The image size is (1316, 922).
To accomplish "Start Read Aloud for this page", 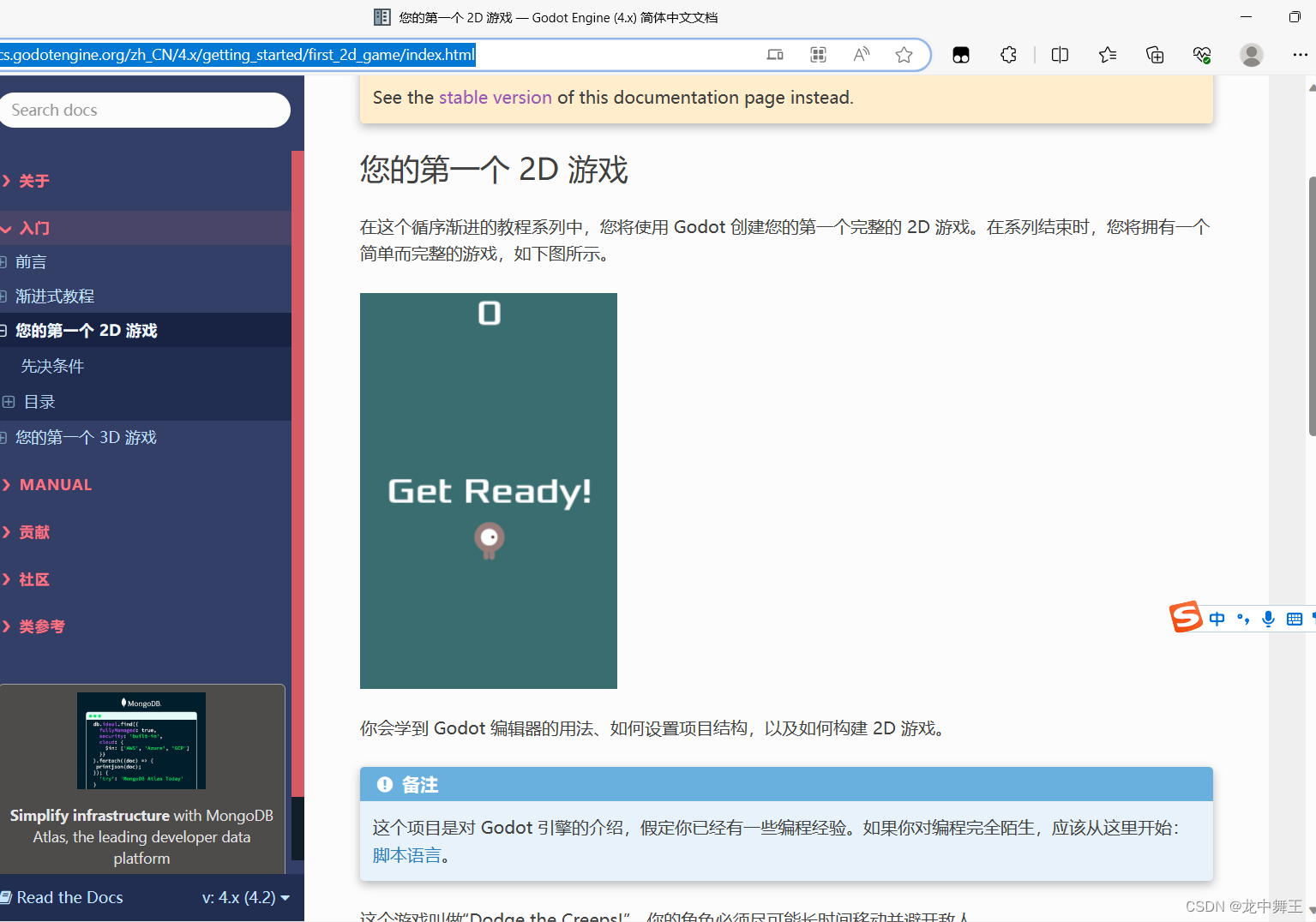I will click(x=861, y=54).
